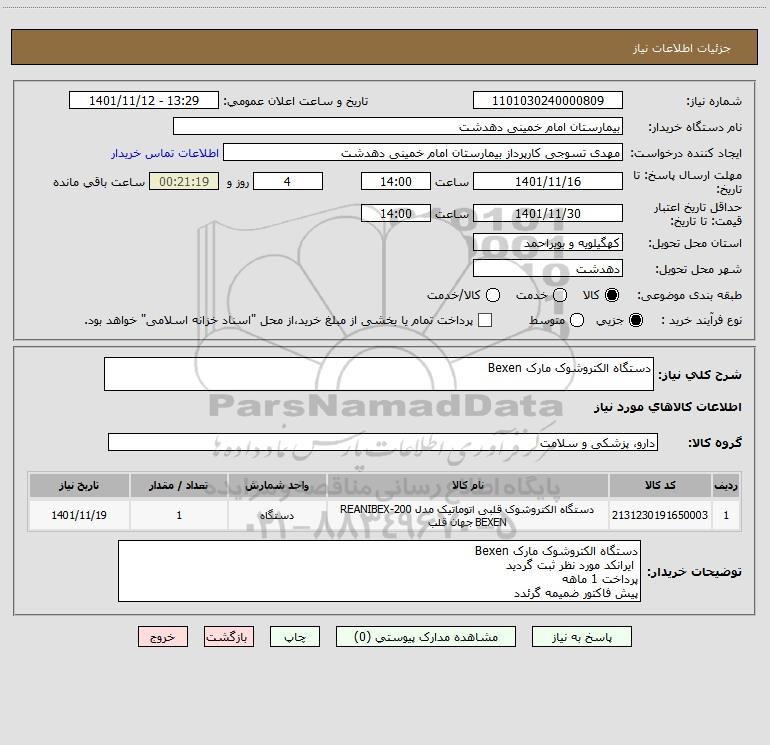Click the تعداد / مقدار column header
The height and width of the screenshot is (745, 770).
(x=179, y=485)
